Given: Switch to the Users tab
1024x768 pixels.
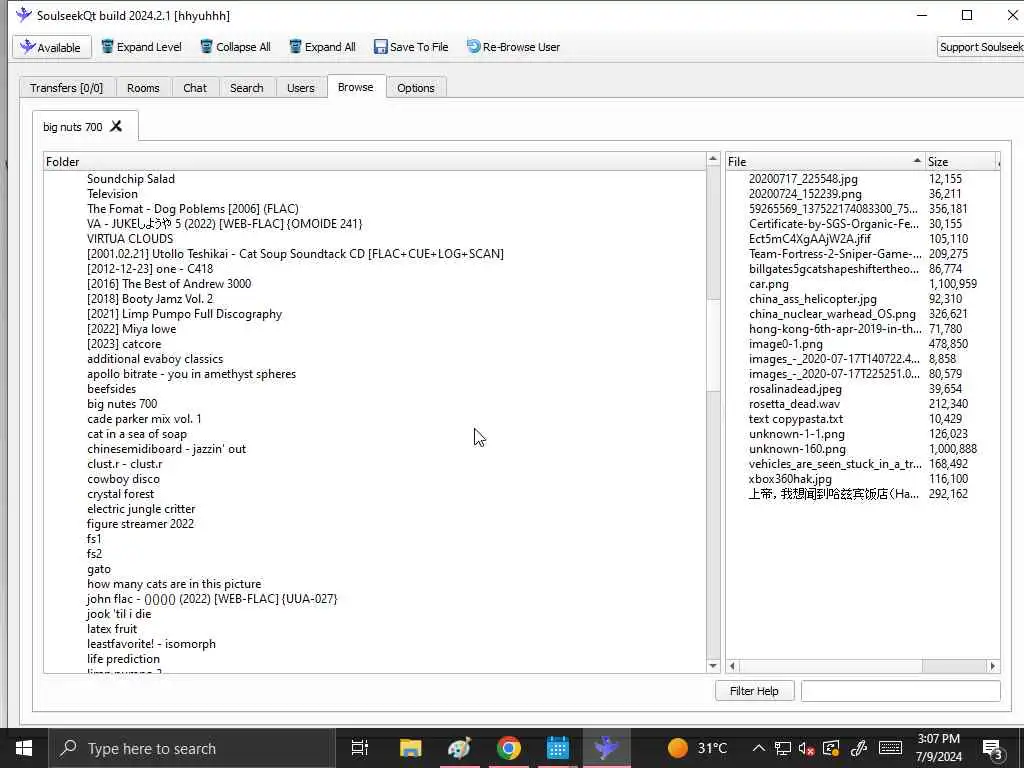Looking at the screenshot, I should 300,88.
